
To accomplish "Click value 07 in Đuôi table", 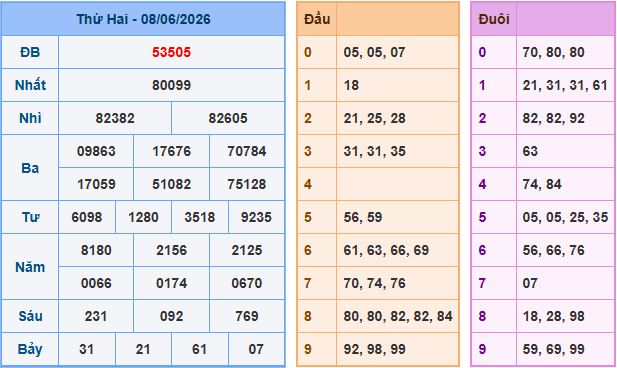I will (x=530, y=283).
